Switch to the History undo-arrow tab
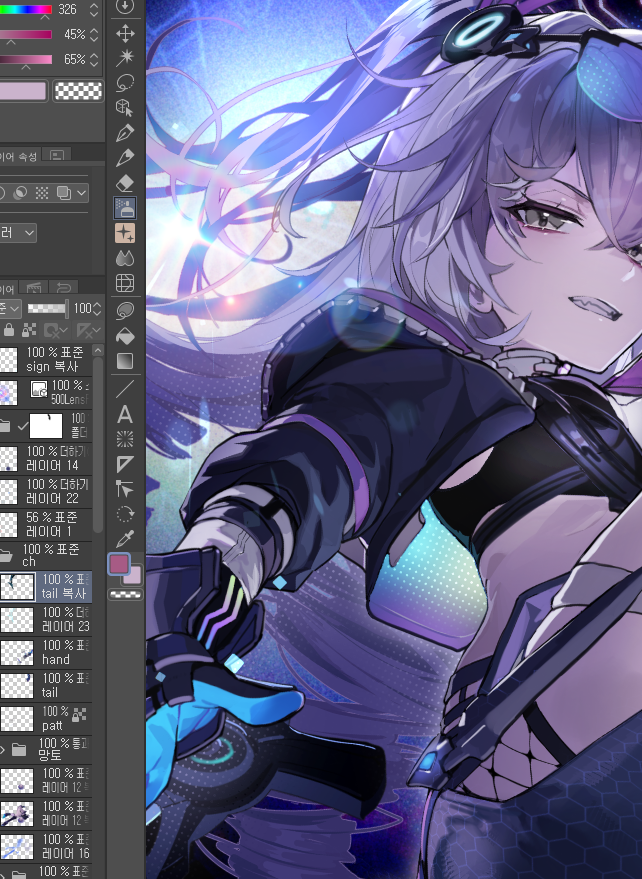 [x=63, y=288]
